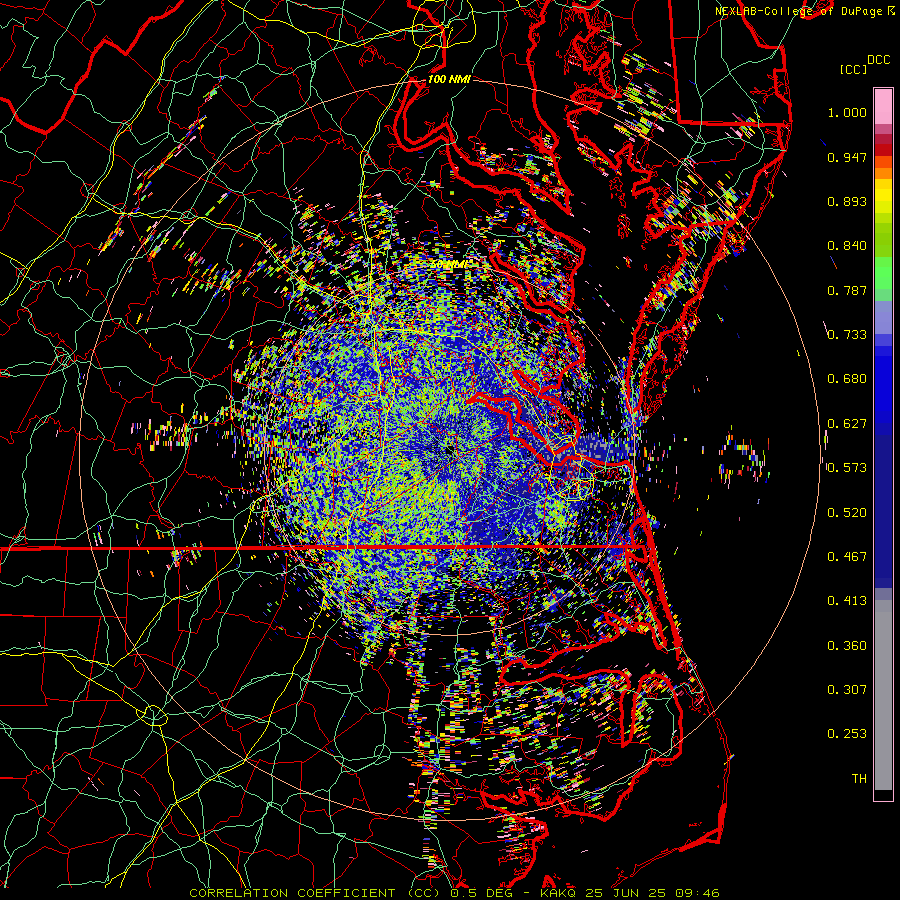This screenshot has height=900, width=900.
Task: Pick the light lavender swatch on the color bar
Action: (883, 317)
